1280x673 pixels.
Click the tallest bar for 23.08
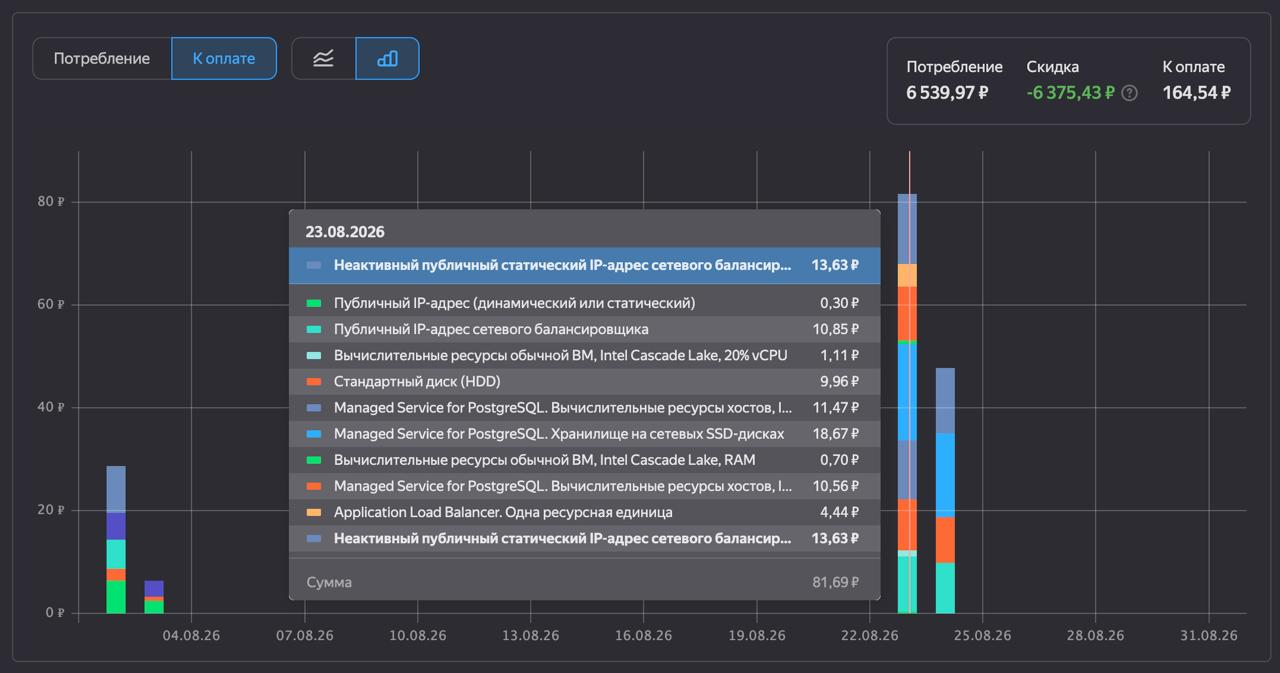907,403
